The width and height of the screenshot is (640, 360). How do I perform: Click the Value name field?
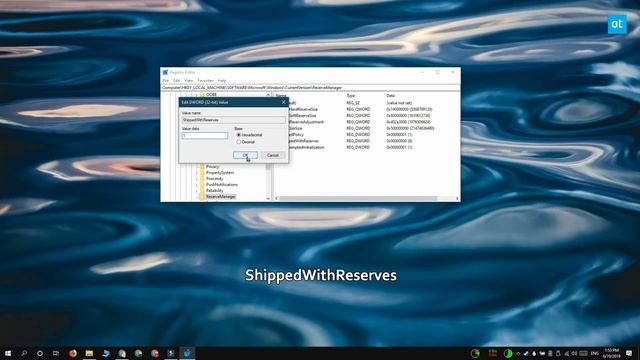click(233, 120)
